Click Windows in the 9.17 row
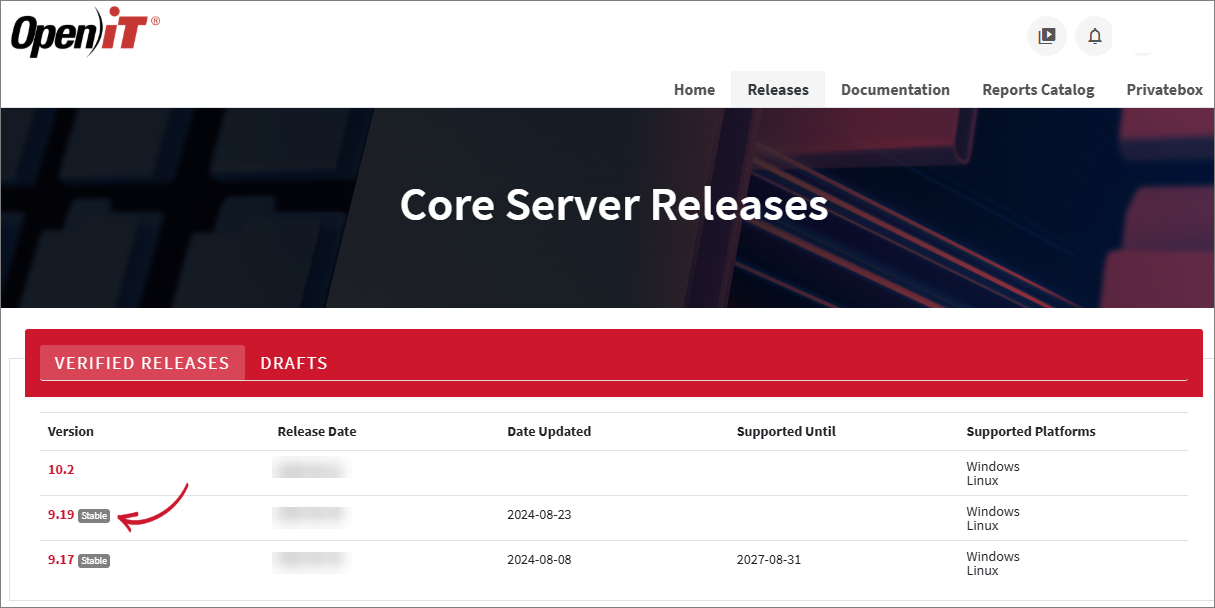Screen dimensions: 1215x608 coord(993,557)
